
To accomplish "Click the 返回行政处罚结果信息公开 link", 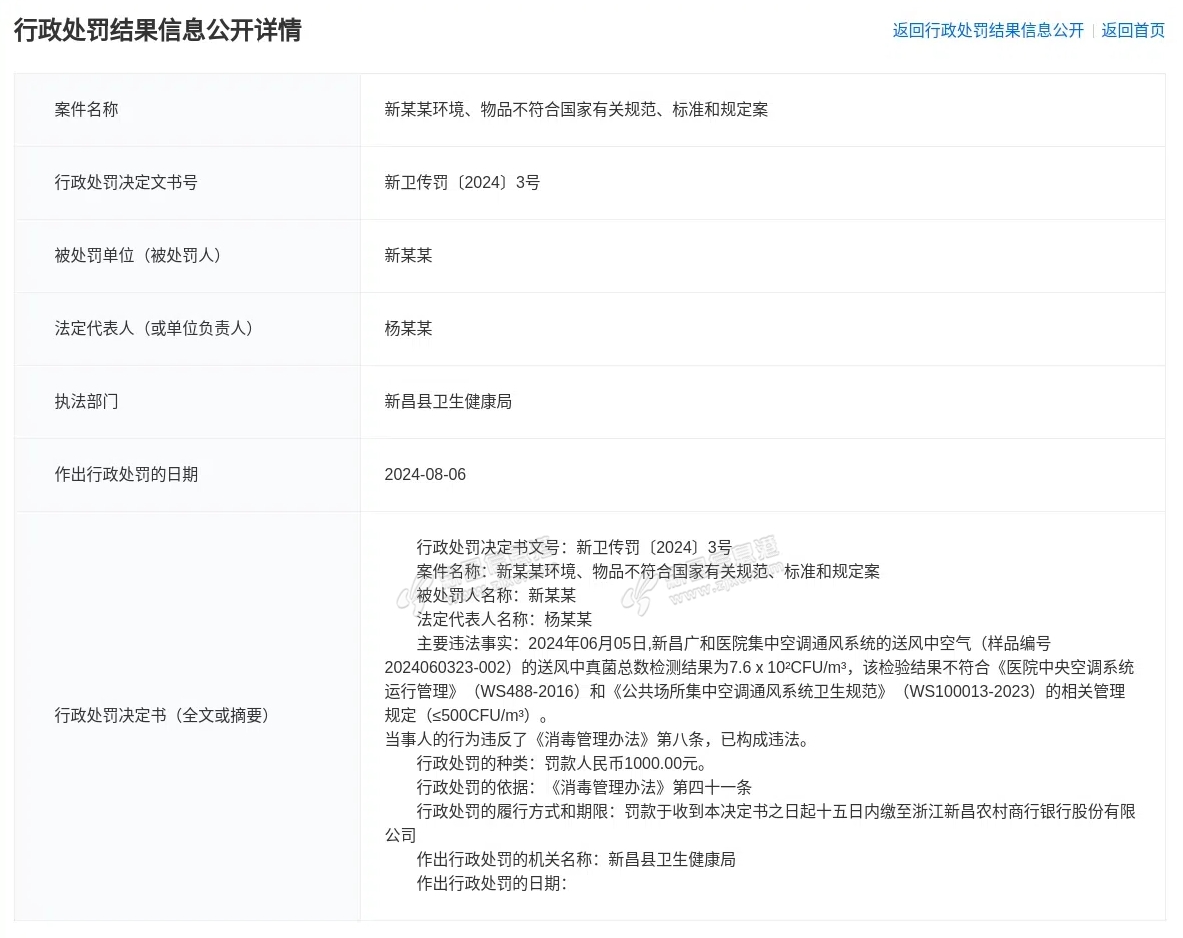I will (x=987, y=30).
